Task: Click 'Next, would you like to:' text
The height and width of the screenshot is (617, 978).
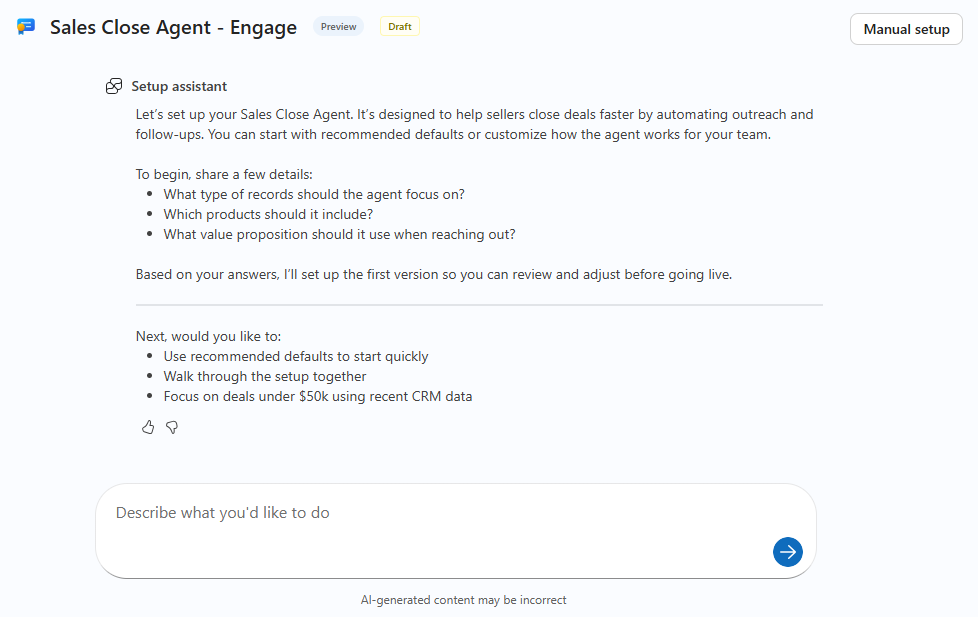Action: [x=208, y=336]
